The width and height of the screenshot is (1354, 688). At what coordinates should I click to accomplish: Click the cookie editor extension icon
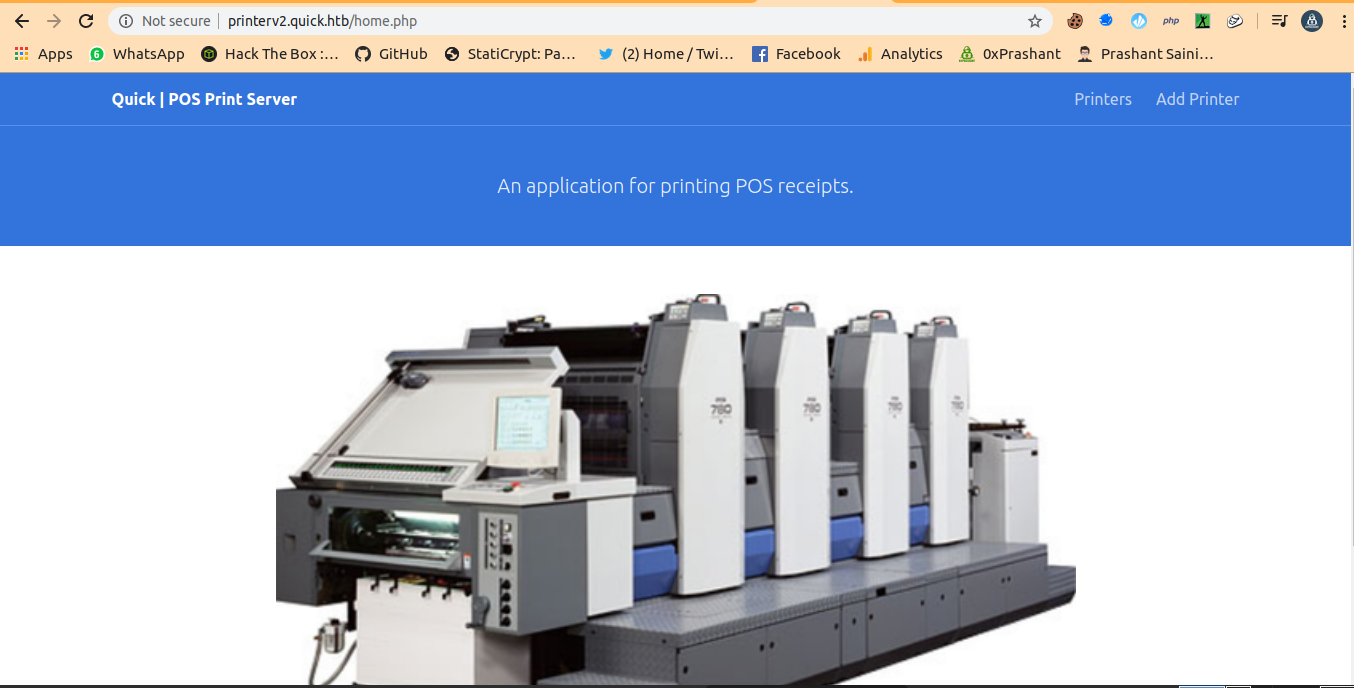click(1075, 21)
